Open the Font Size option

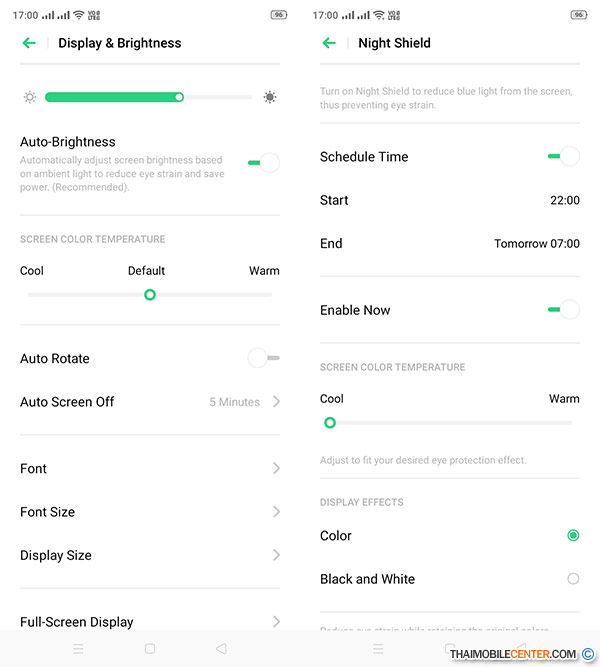48,512
